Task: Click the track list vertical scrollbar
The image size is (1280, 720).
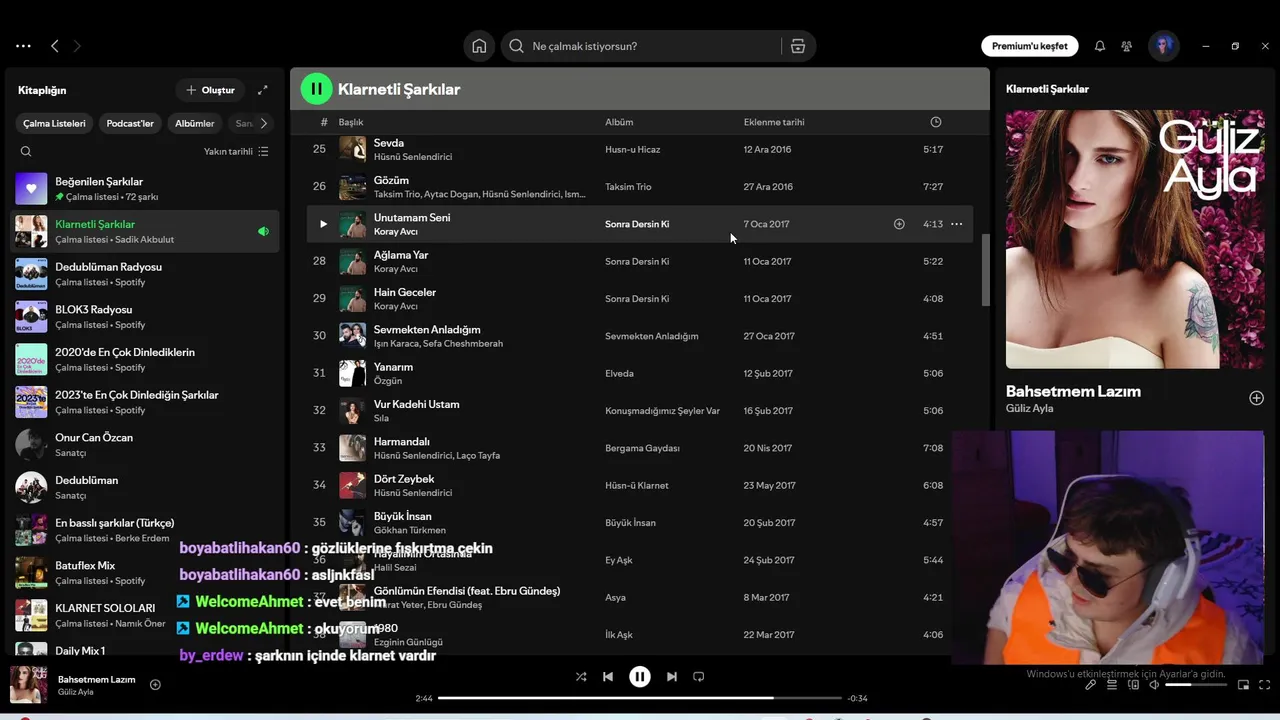Action: pyautogui.click(x=985, y=270)
